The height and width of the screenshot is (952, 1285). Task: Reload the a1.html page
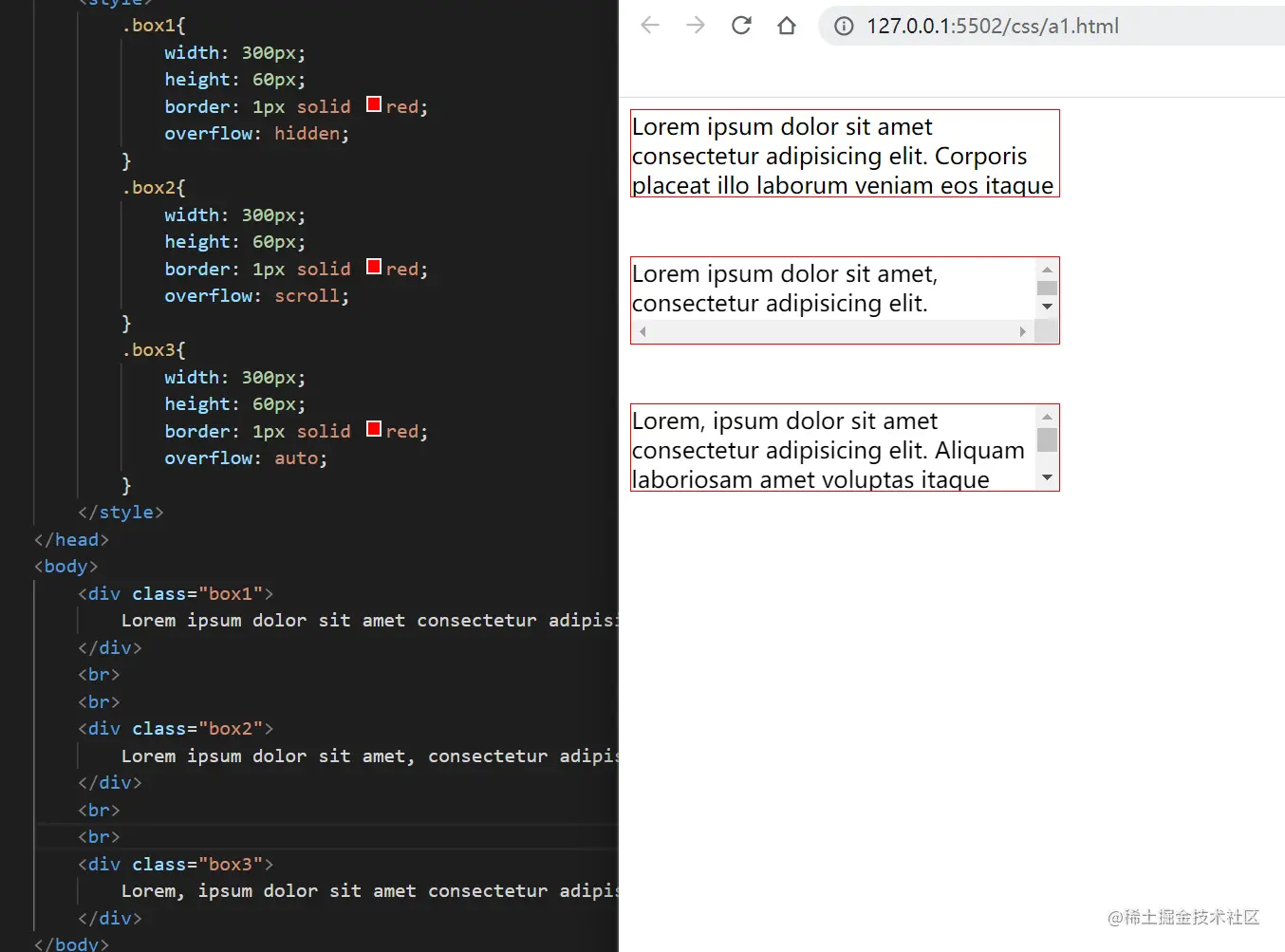[741, 26]
